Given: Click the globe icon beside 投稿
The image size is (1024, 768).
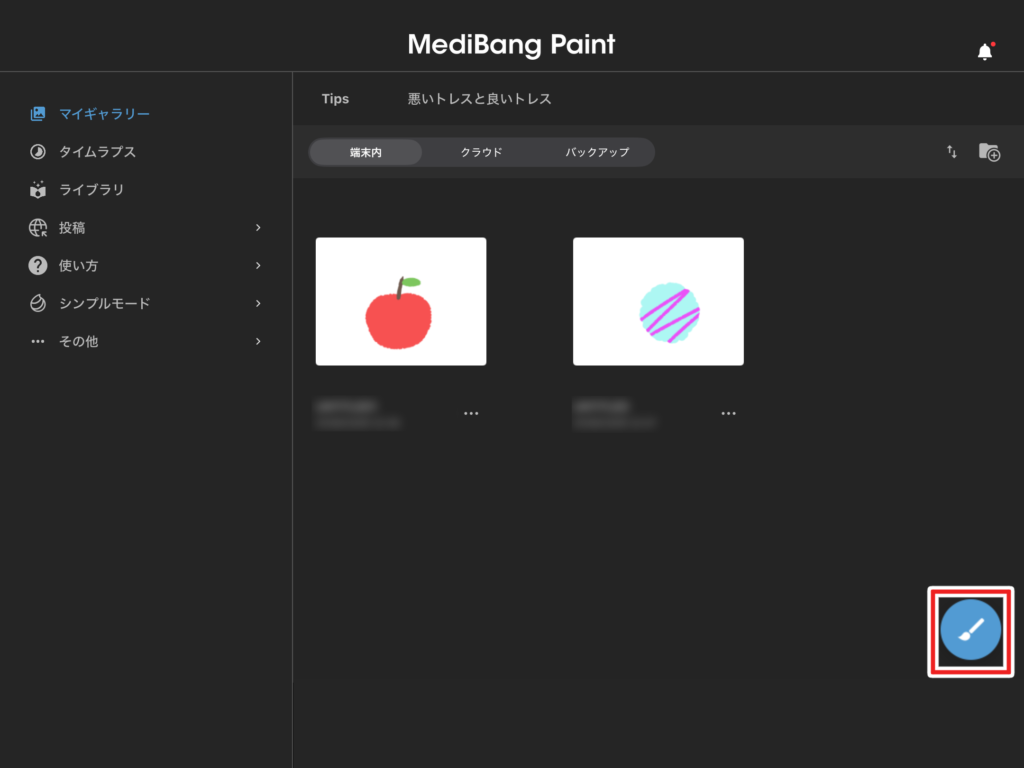Looking at the screenshot, I should (x=38, y=228).
